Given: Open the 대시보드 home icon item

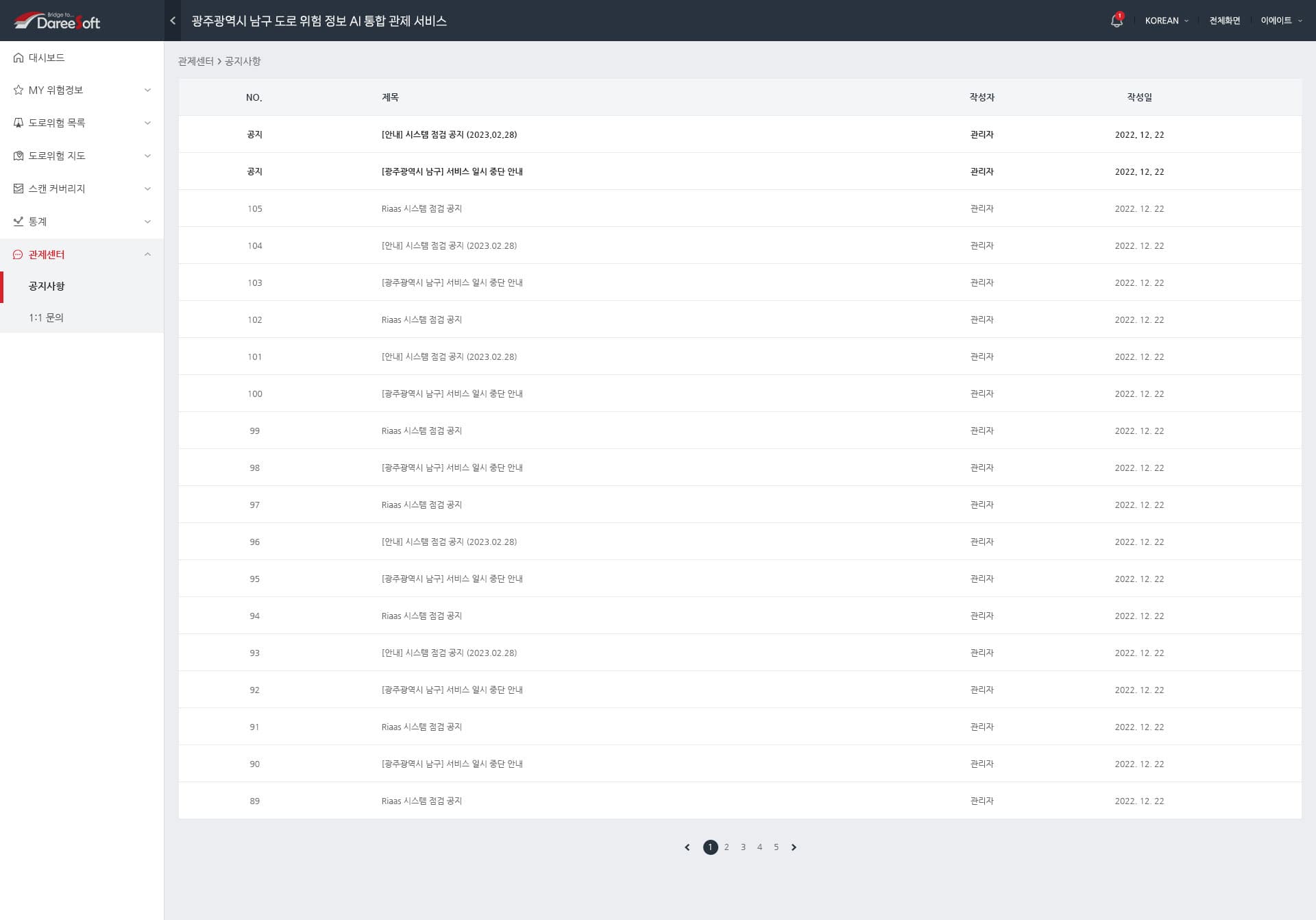Looking at the screenshot, I should [x=19, y=58].
